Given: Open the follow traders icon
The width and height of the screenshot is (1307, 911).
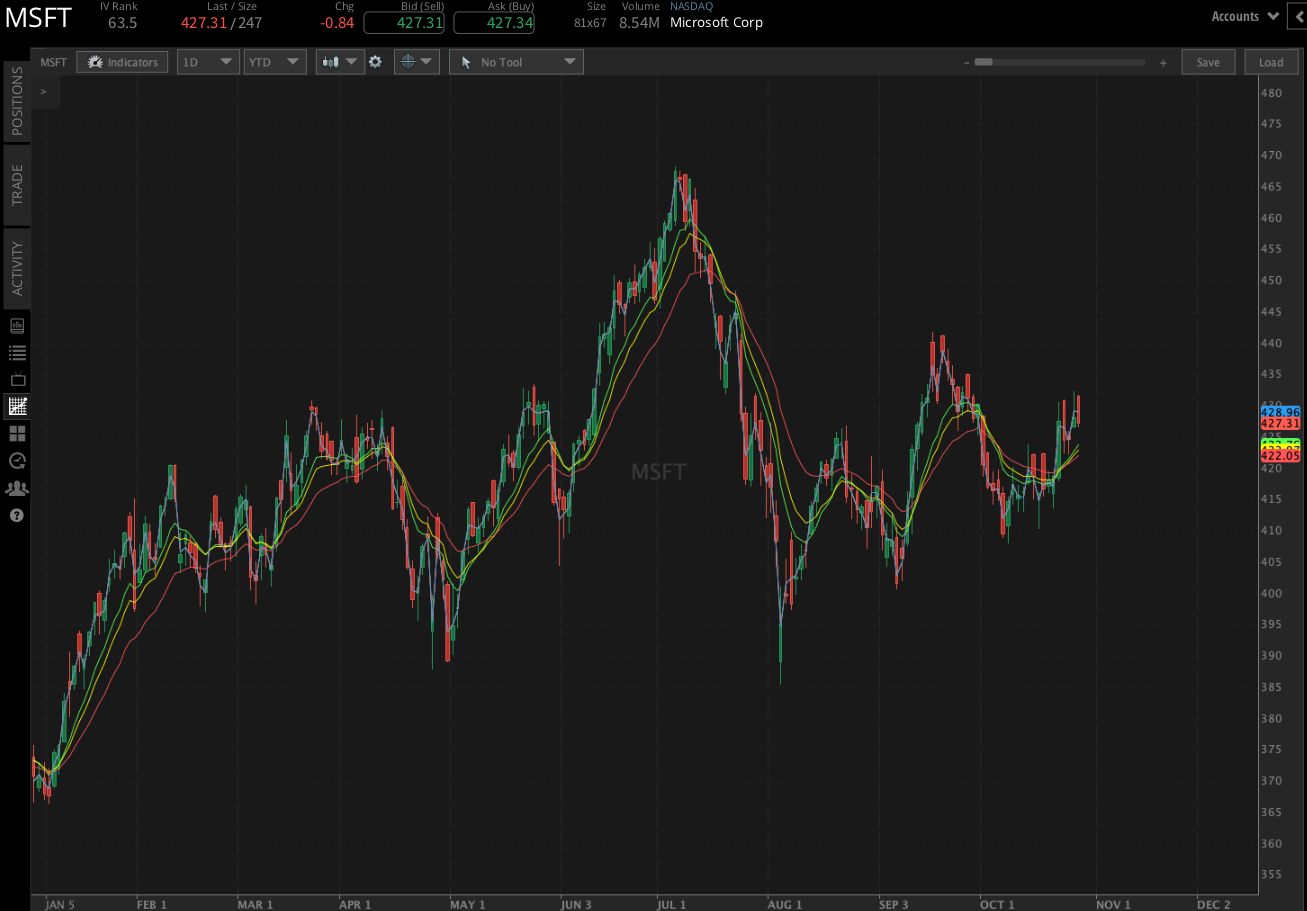Looking at the screenshot, I should pos(16,488).
